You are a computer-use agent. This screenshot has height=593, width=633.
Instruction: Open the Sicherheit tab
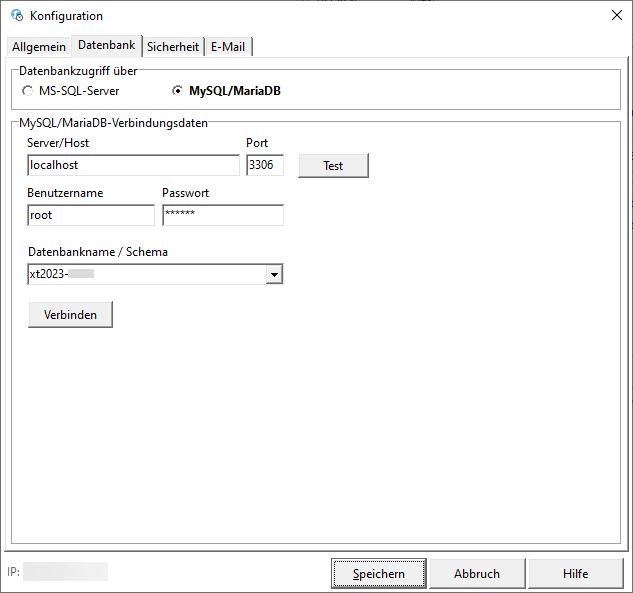173,47
